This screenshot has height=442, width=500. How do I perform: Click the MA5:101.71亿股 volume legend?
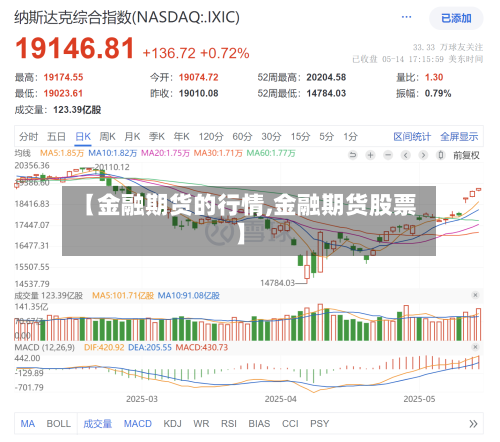pos(123,296)
